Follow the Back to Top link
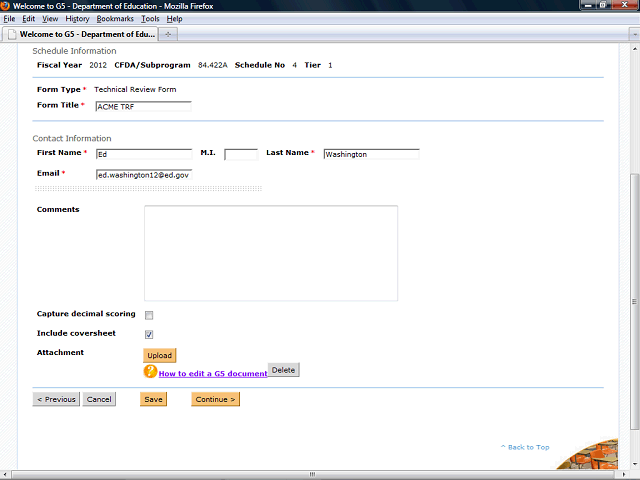 (x=526, y=447)
